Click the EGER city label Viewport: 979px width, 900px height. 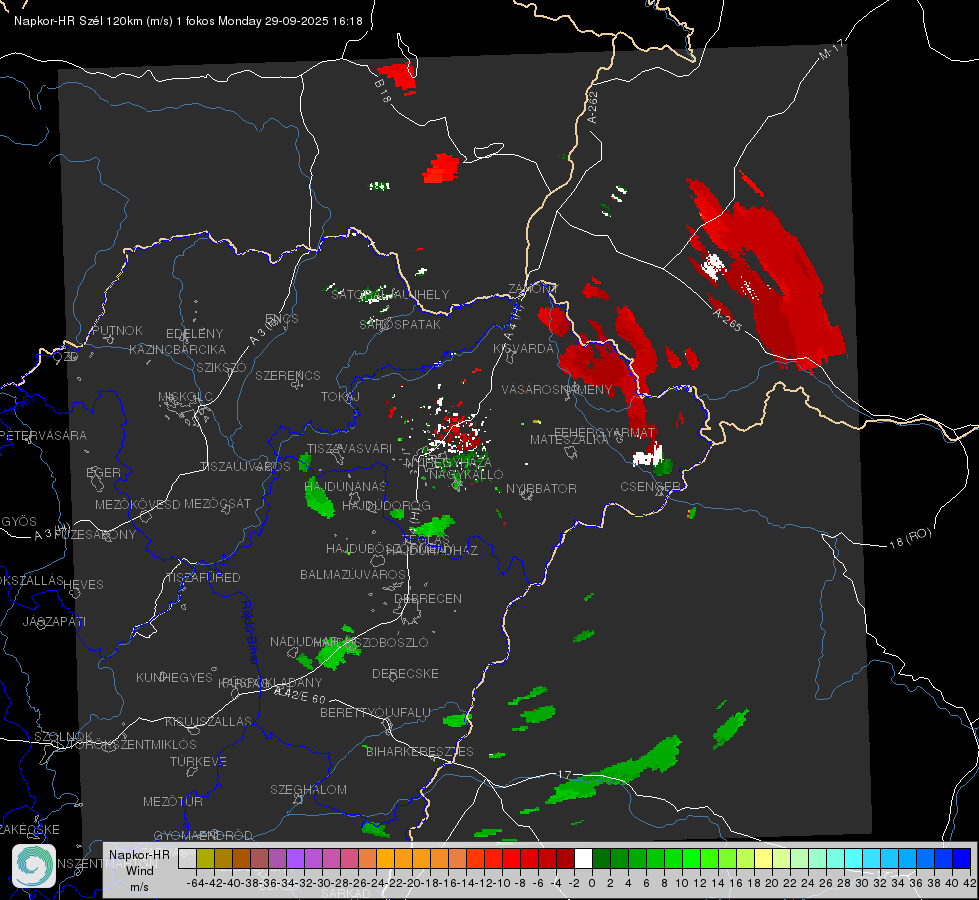[x=104, y=473]
